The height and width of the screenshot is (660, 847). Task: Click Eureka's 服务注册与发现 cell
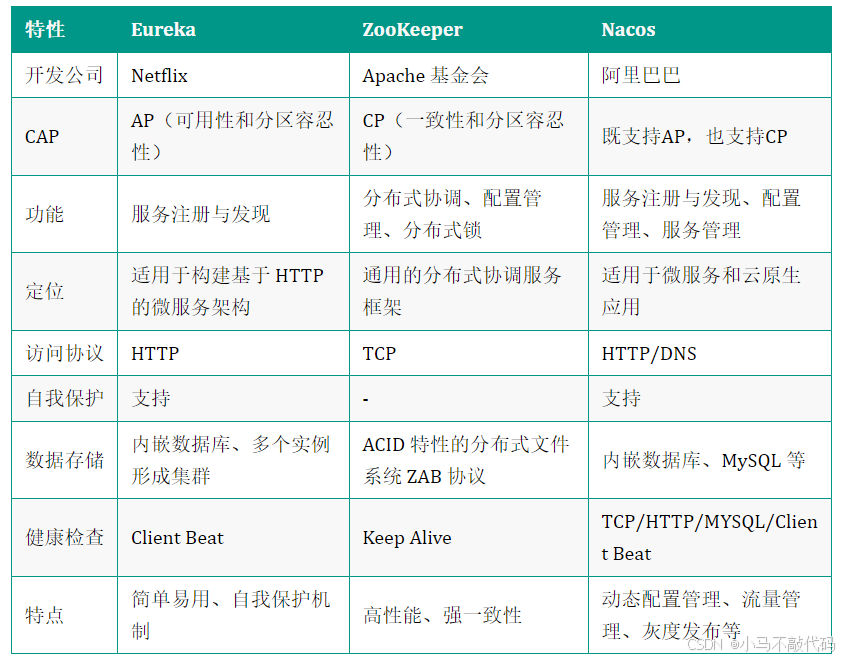pyautogui.click(x=233, y=214)
